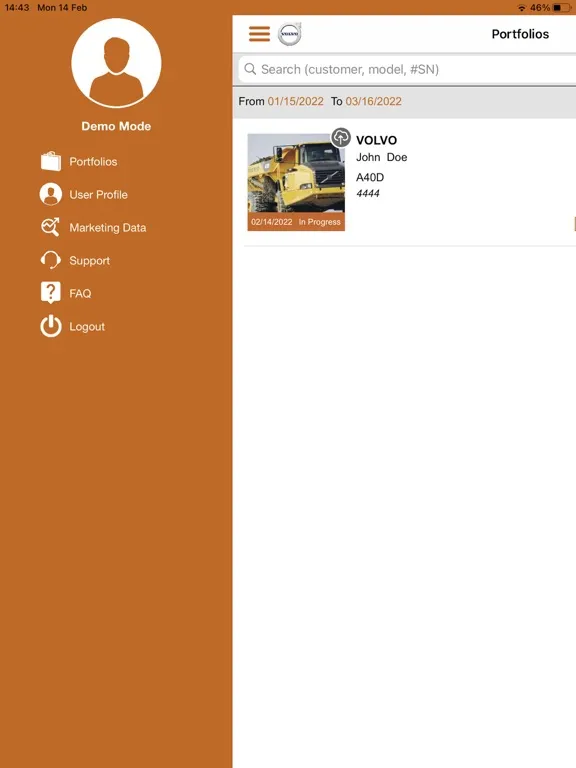
Task: Select Marketing Data menu entry
Action: pos(108,228)
